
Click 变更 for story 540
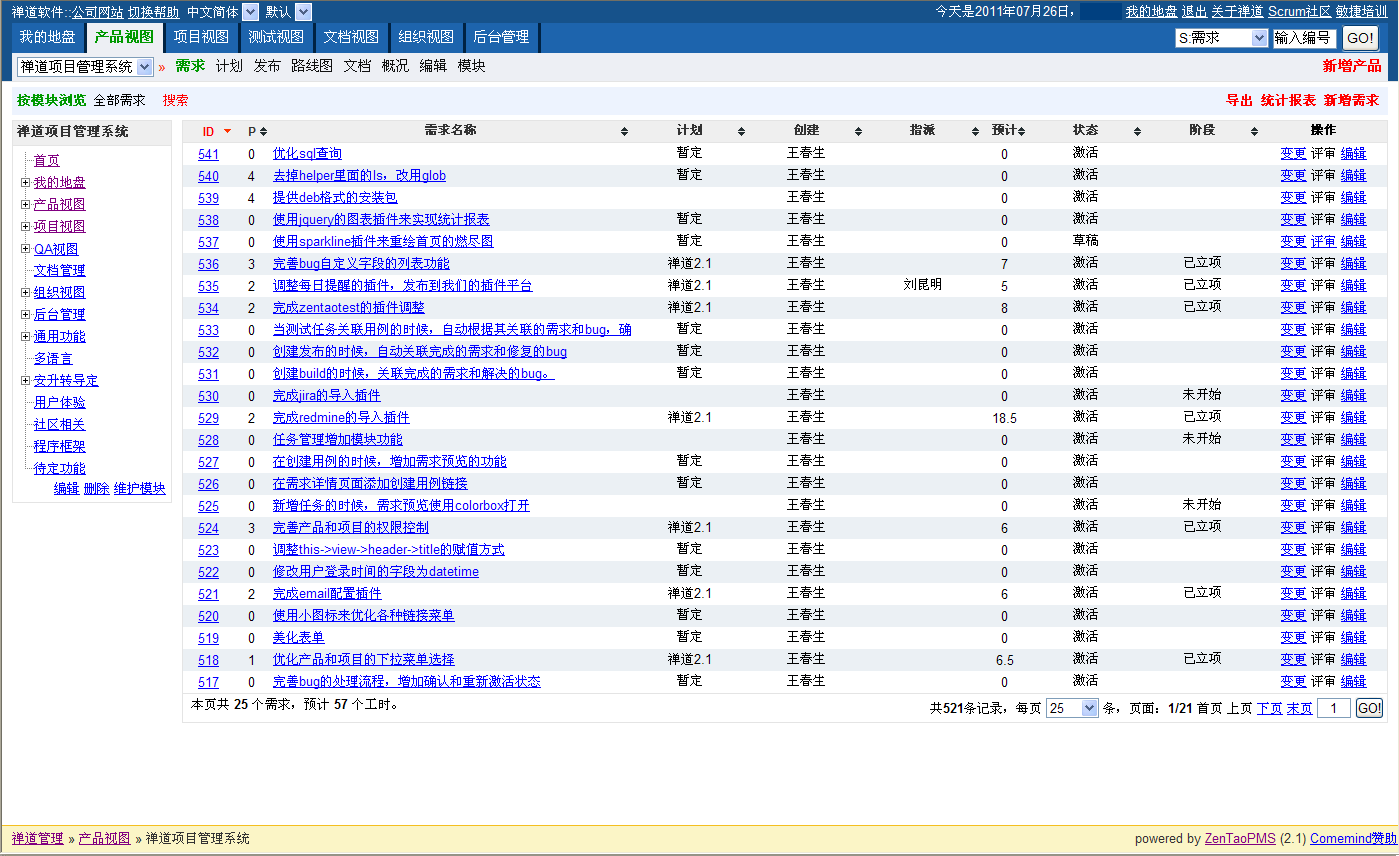[1293, 175]
